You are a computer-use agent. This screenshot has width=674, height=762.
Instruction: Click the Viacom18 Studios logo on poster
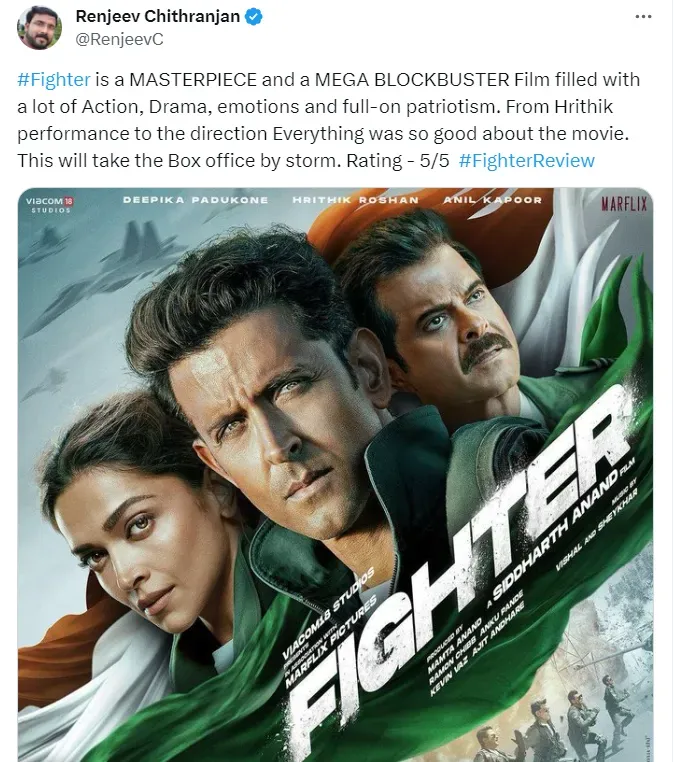50,205
